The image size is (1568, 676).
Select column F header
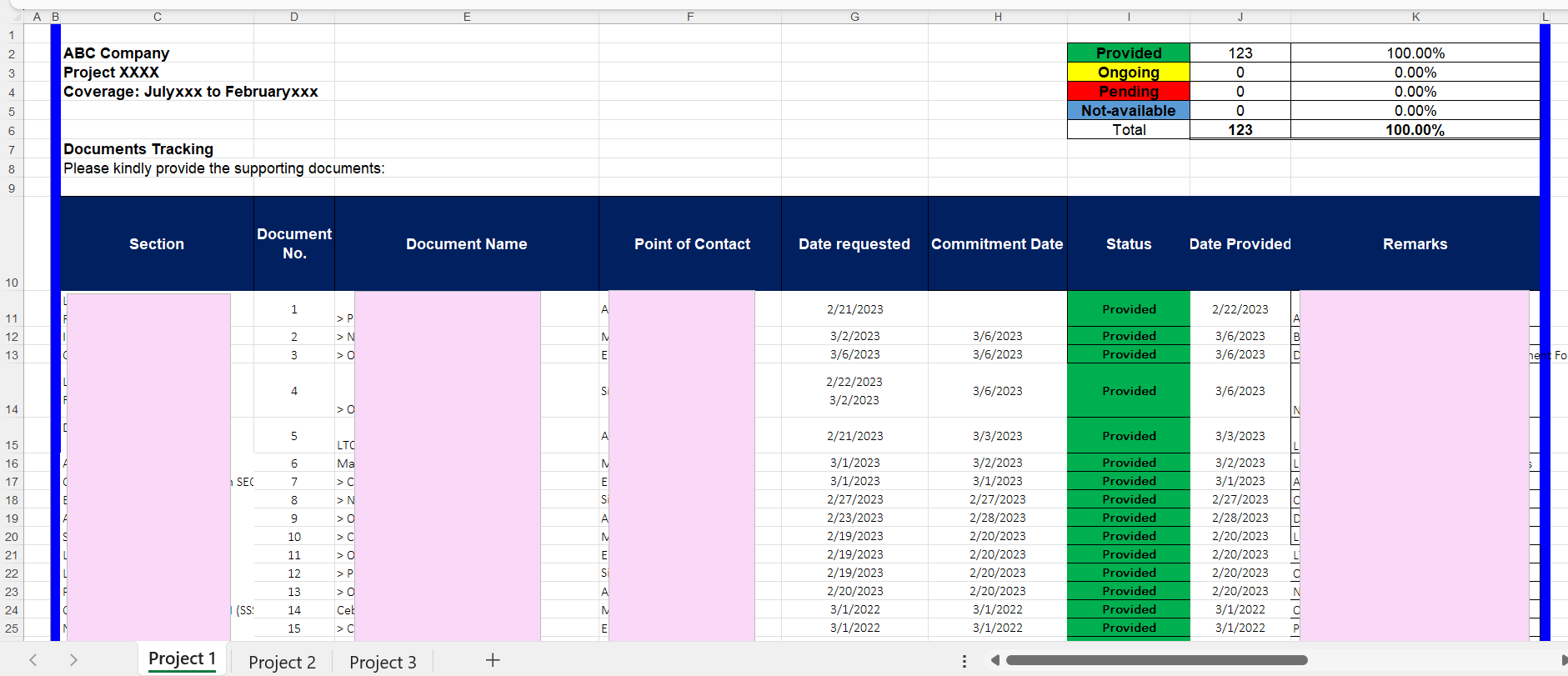690,17
